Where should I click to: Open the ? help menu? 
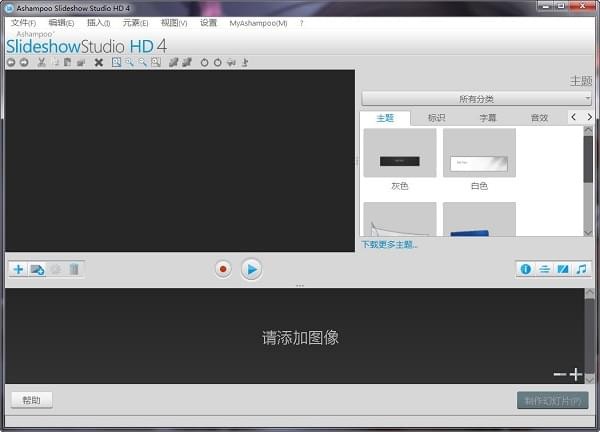302,23
